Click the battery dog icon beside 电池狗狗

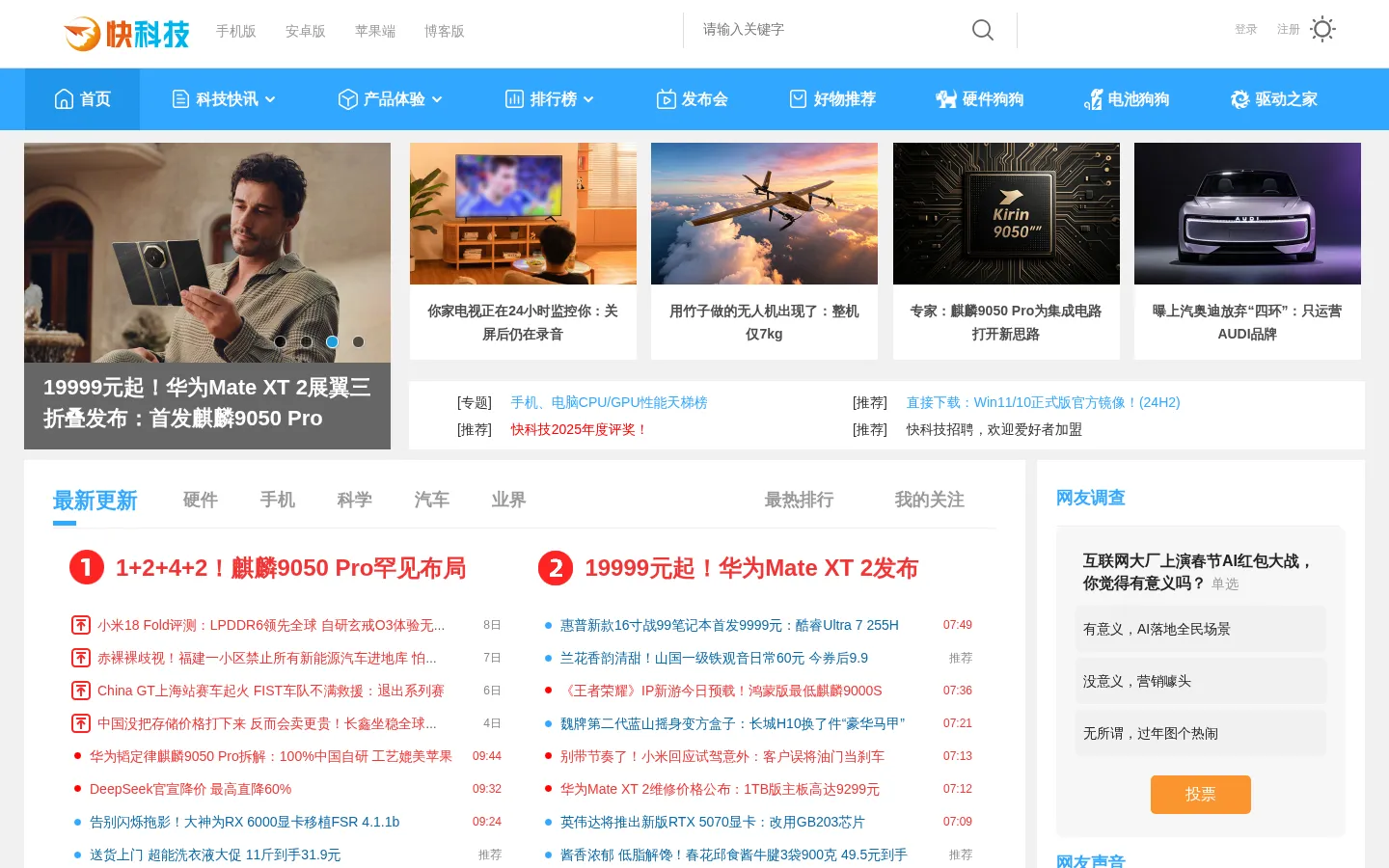coord(1093,98)
